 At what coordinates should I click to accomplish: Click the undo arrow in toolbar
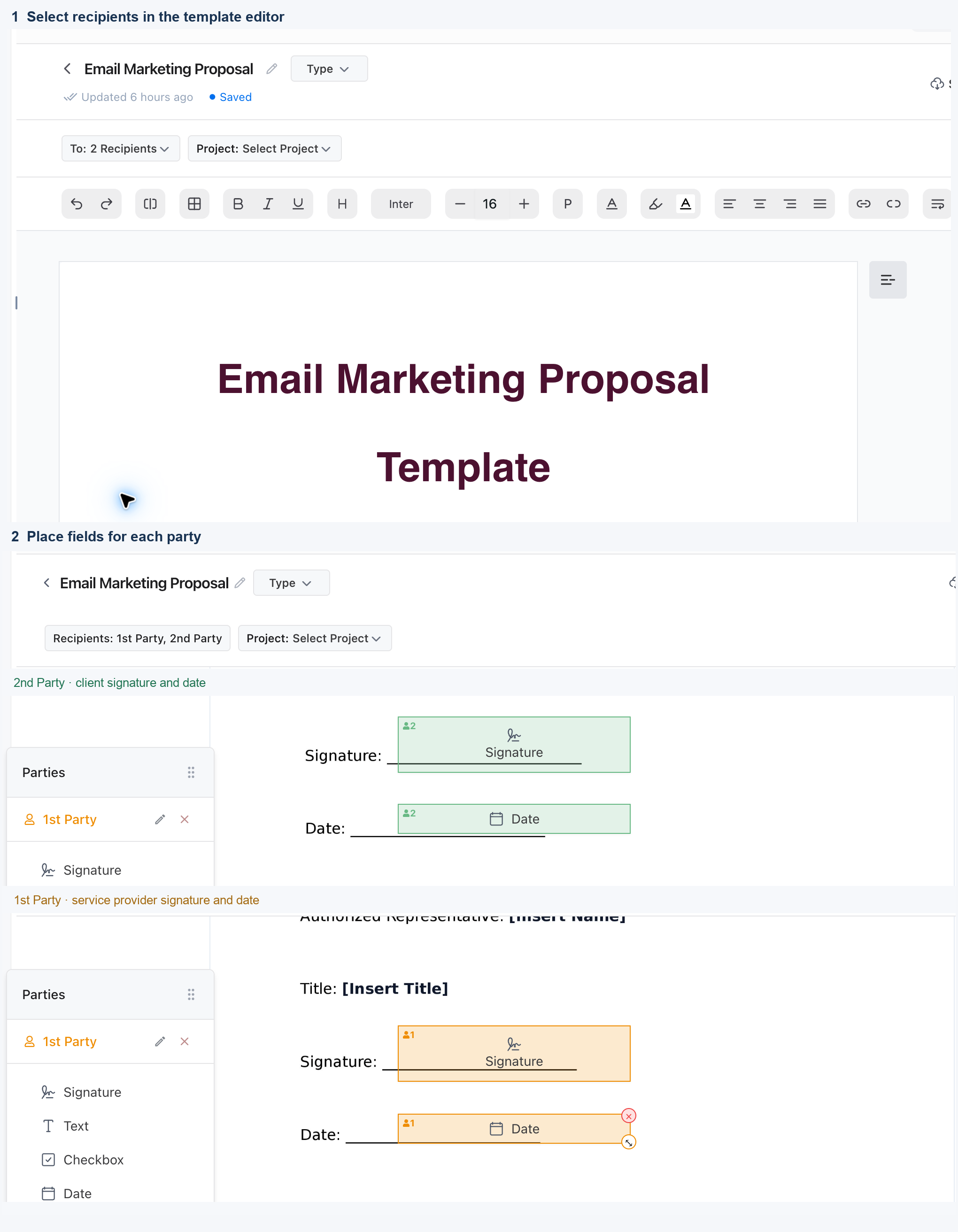77,204
